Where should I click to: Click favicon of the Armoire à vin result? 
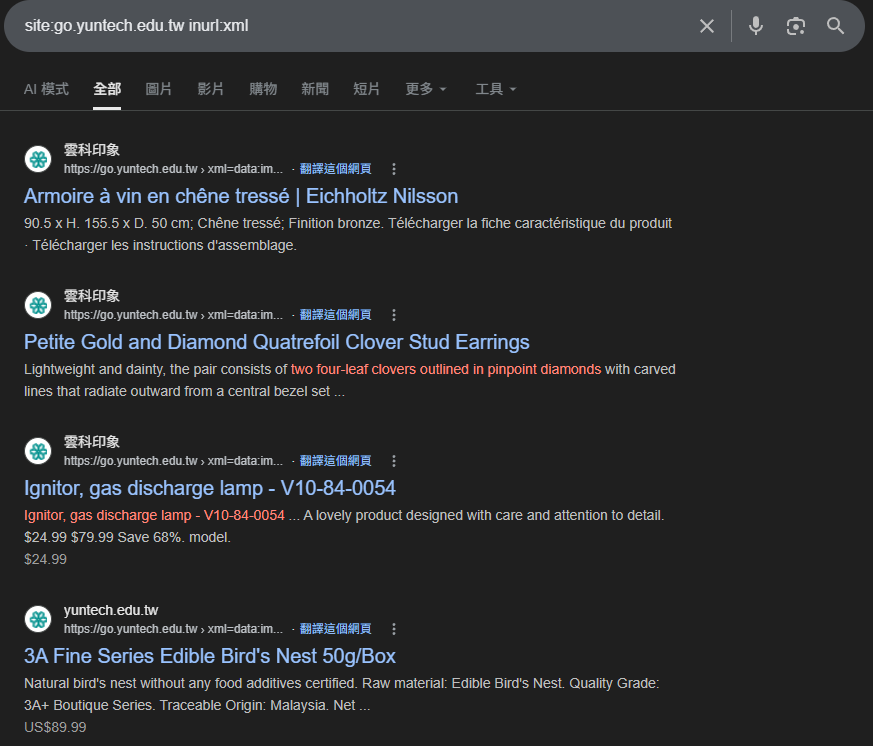(38, 159)
